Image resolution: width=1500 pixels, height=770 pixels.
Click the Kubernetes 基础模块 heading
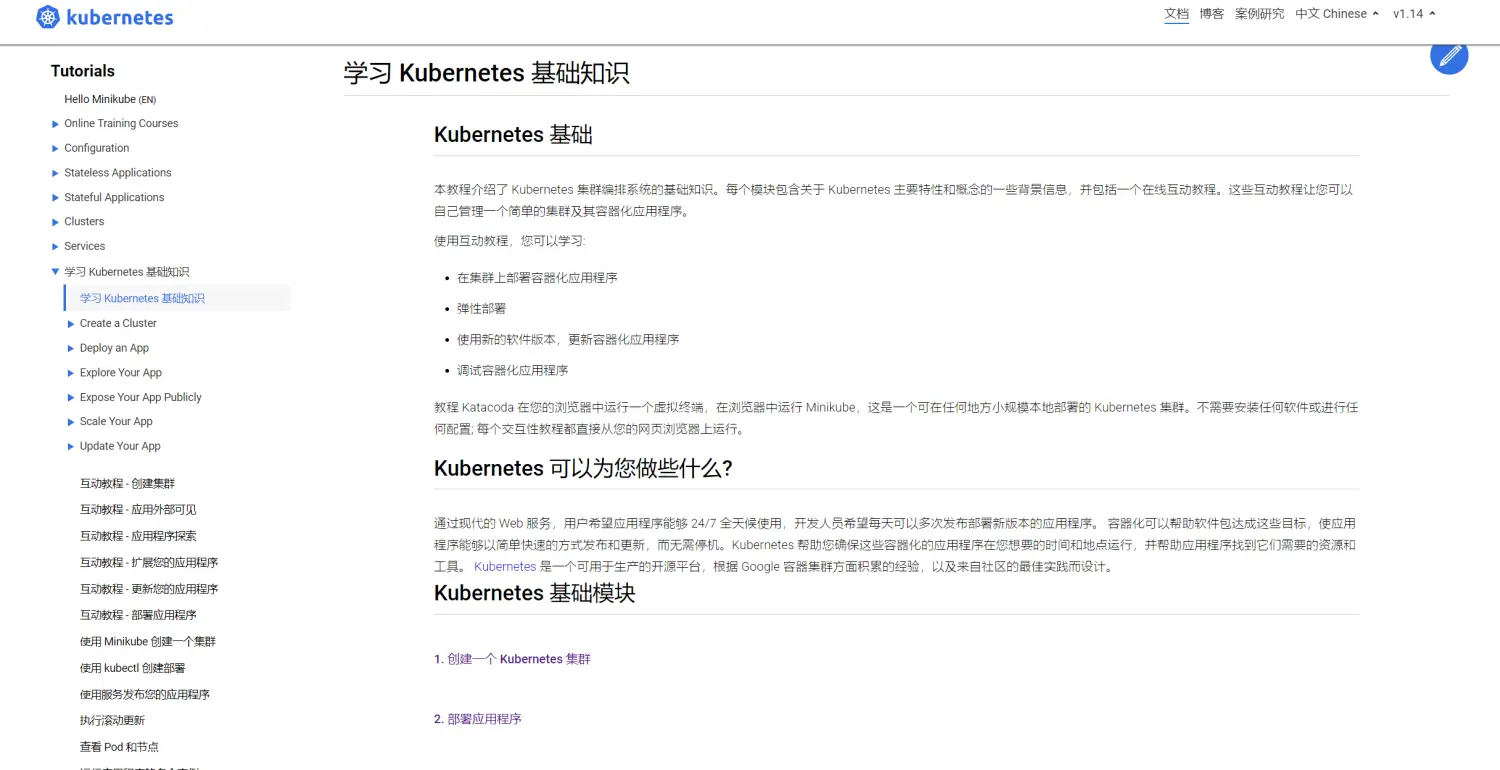[x=535, y=593]
